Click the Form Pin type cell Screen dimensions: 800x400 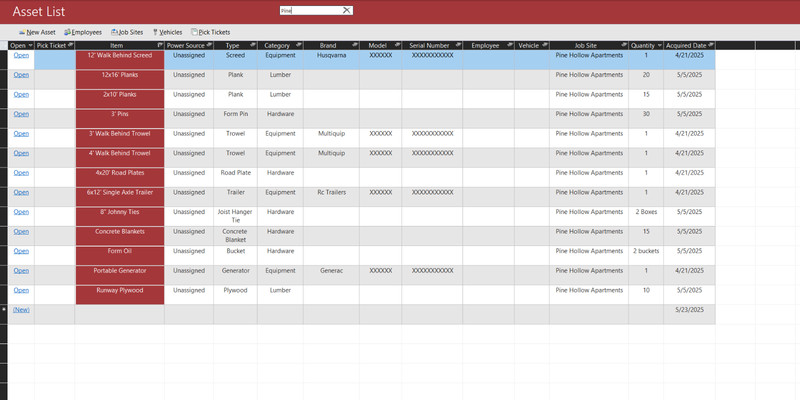pos(235,118)
